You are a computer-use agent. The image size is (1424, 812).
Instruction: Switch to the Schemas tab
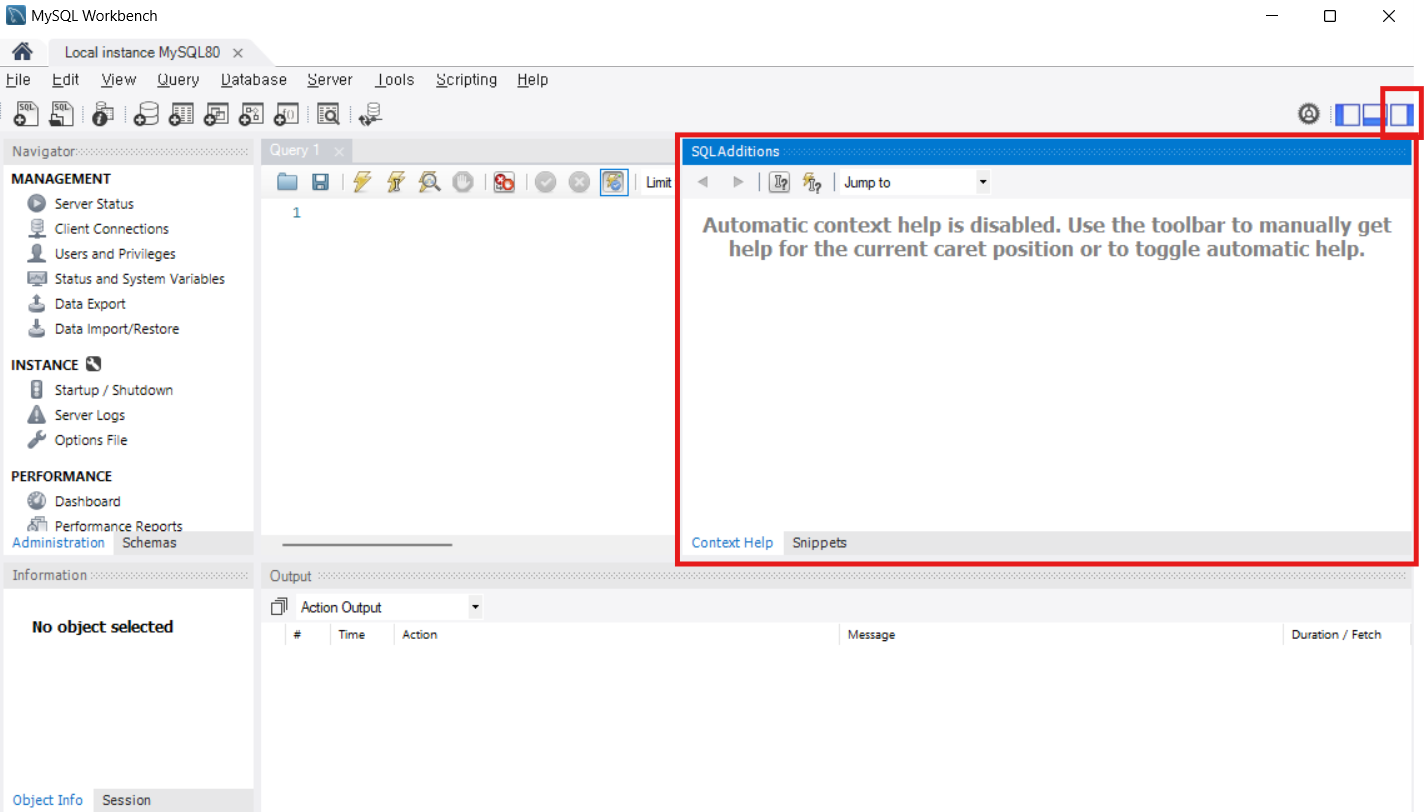tap(149, 543)
